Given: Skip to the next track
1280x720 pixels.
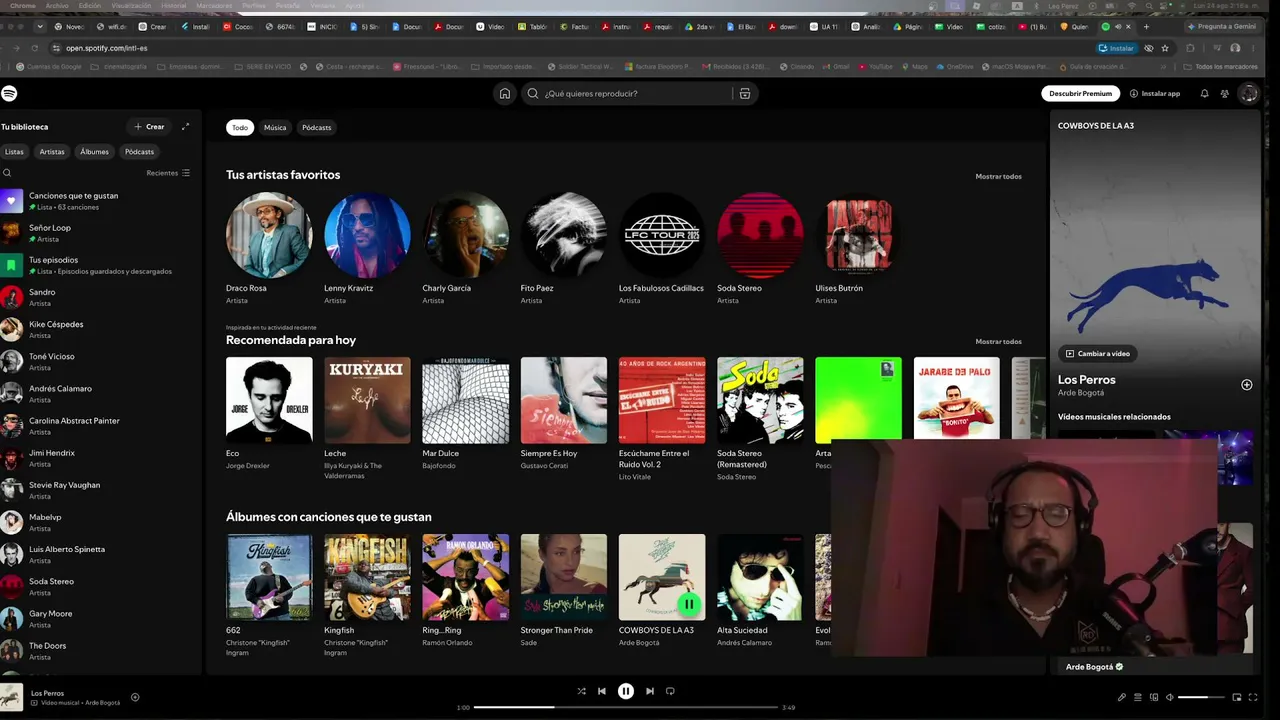Looking at the screenshot, I should 650,691.
